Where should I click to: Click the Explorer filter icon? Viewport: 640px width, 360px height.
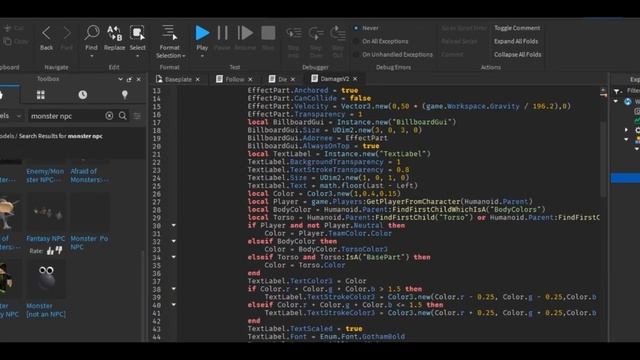point(618,91)
